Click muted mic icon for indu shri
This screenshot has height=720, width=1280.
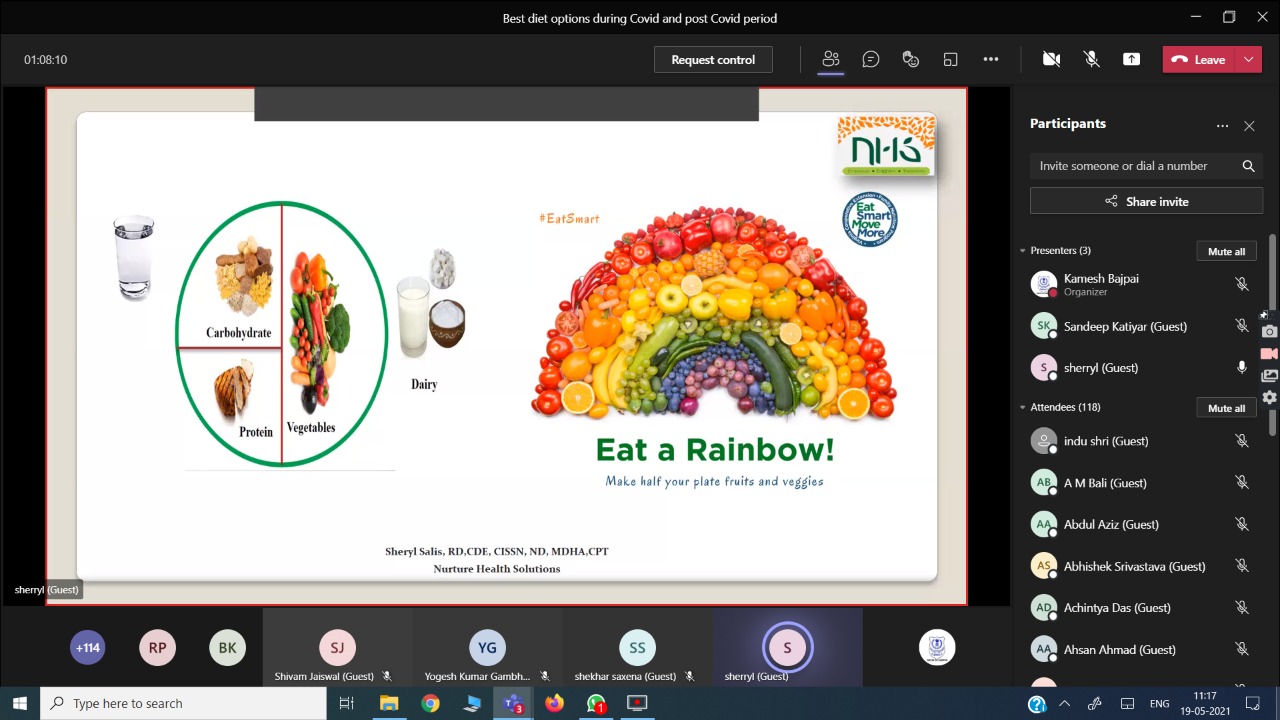[1242, 441]
